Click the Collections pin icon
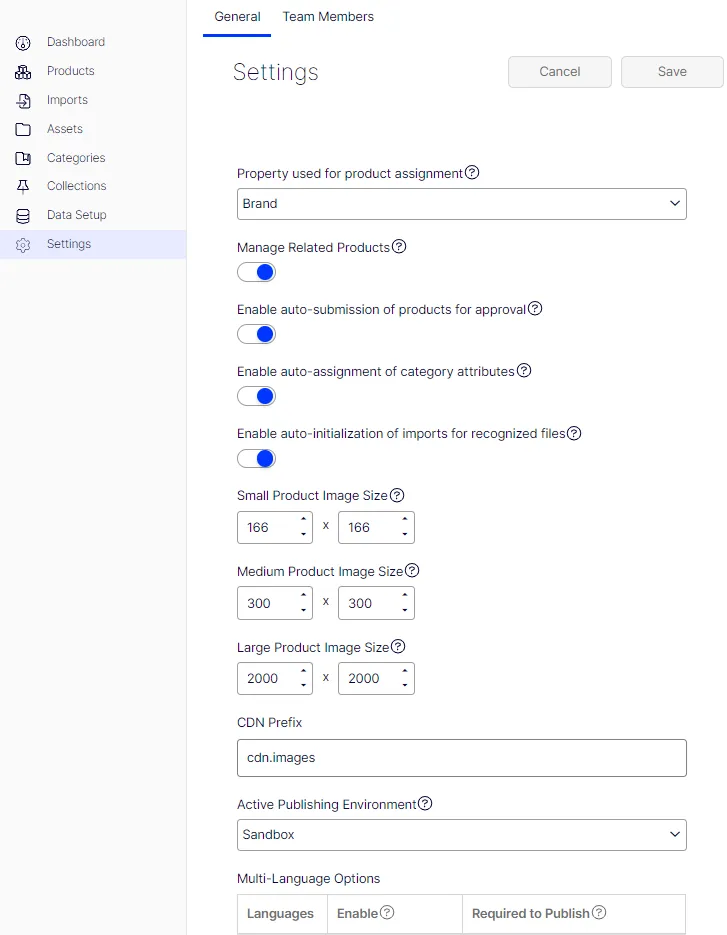Screen dimensions: 727x935 tap(23, 187)
